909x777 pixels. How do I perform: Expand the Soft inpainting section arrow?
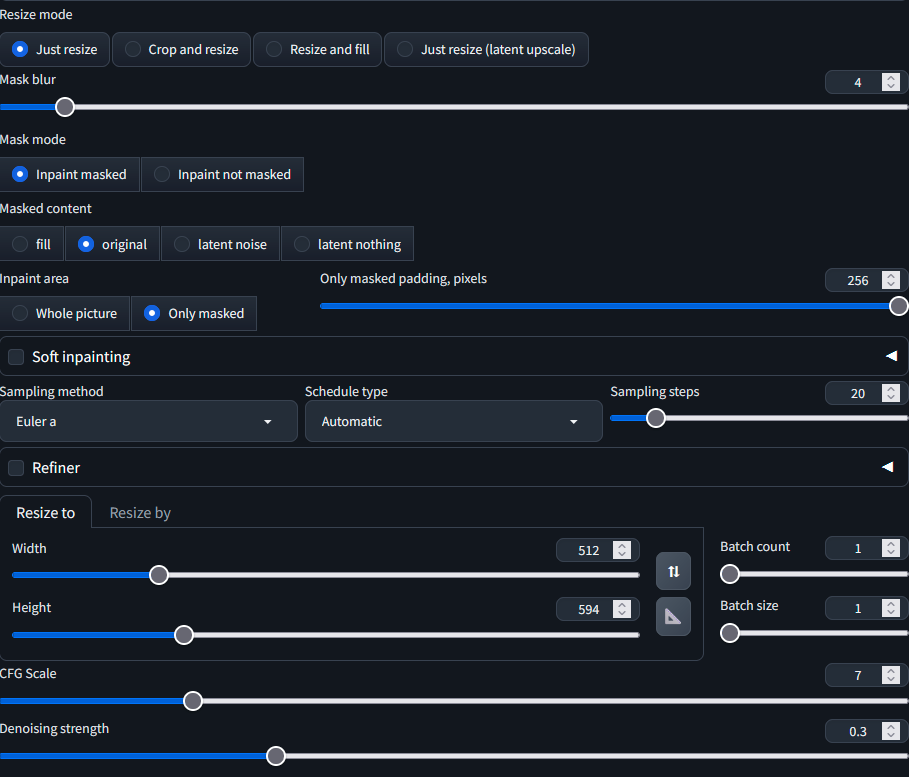pos(892,356)
